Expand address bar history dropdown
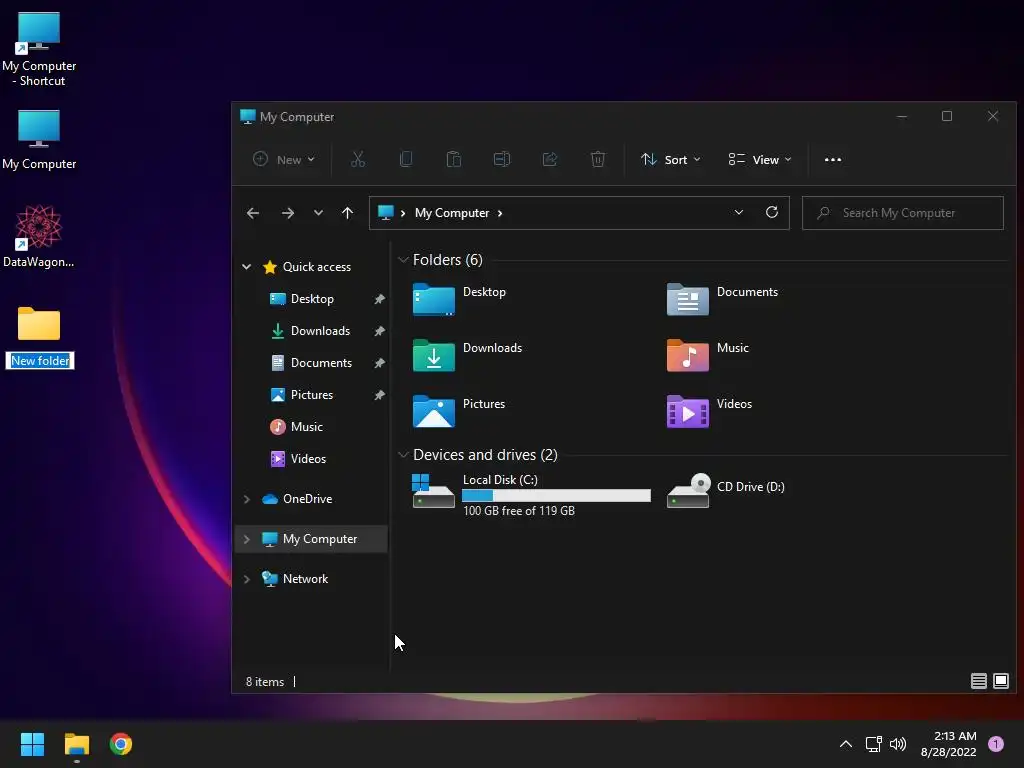Image resolution: width=1024 pixels, height=768 pixels. pos(739,212)
